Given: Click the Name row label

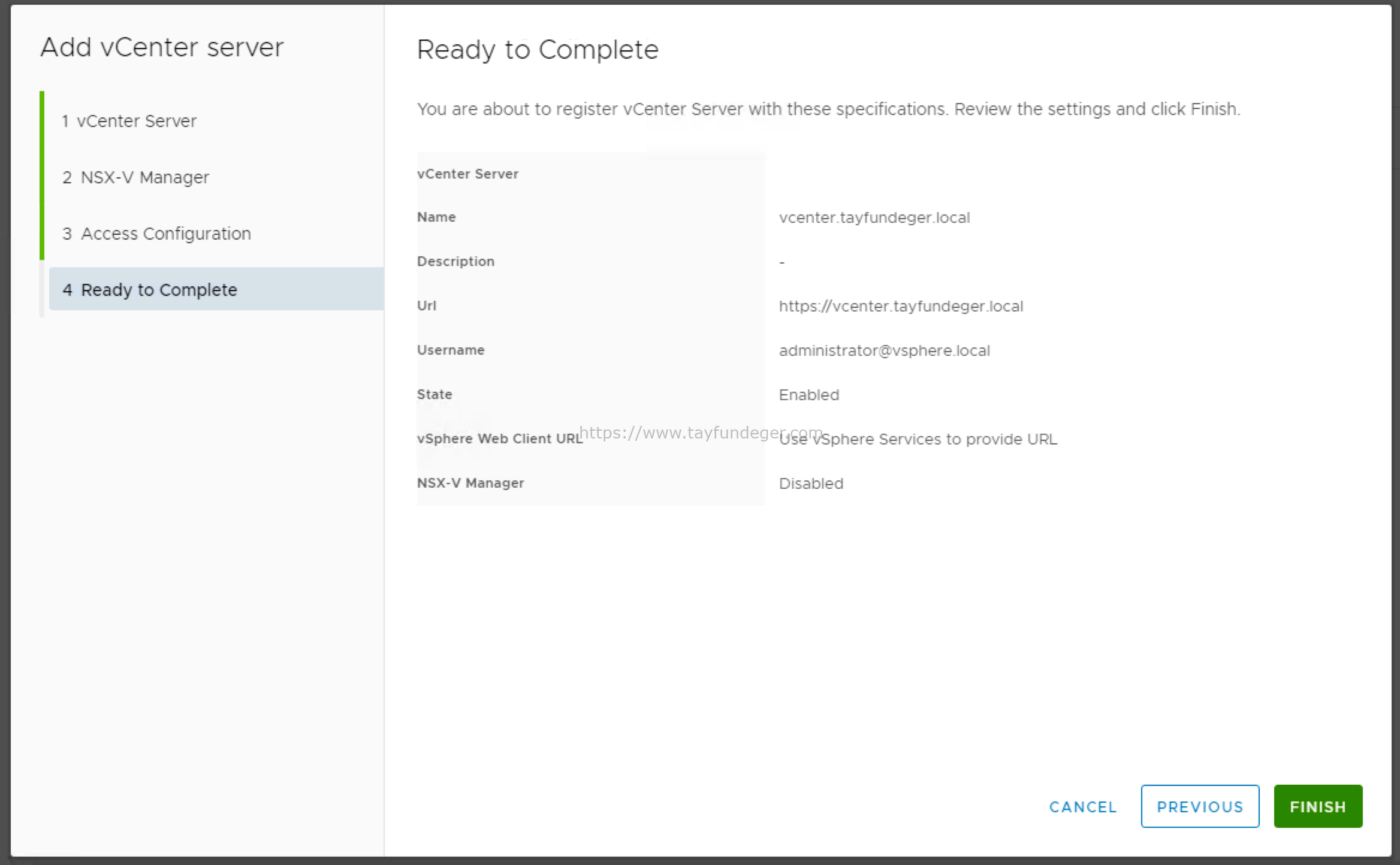Looking at the screenshot, I should pyautogui.click(x=436, y=217).
